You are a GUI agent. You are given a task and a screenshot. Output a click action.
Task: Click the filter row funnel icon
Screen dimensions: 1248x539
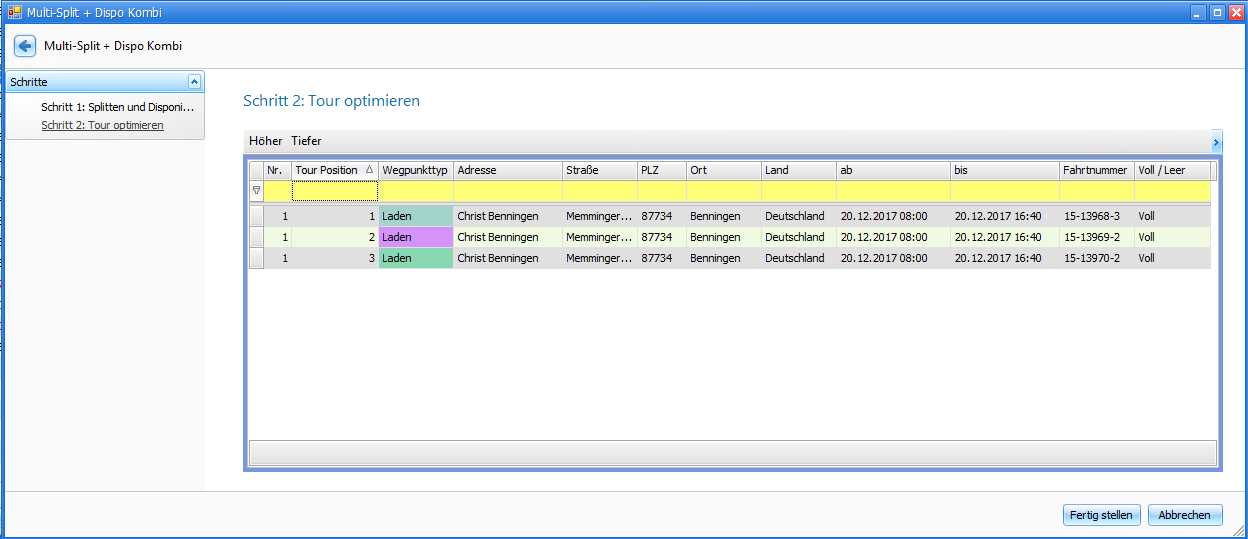click(257, 190)
